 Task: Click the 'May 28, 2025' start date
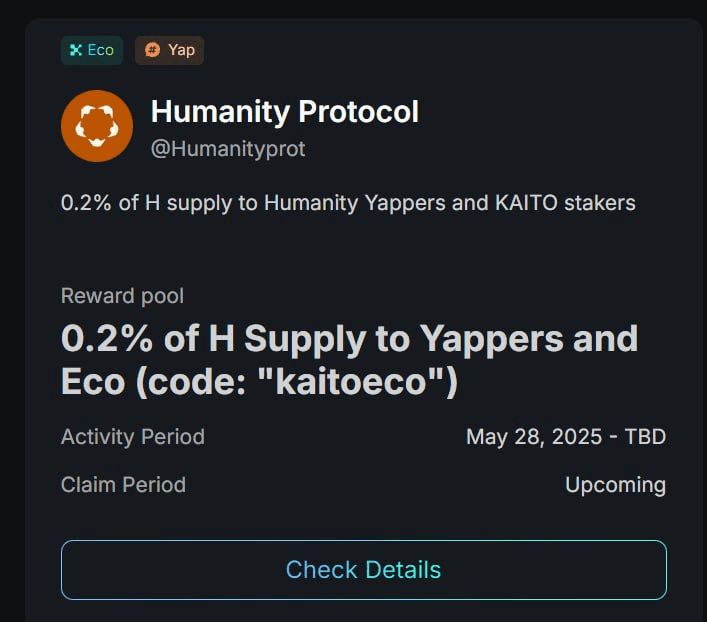tap(534, 437)
